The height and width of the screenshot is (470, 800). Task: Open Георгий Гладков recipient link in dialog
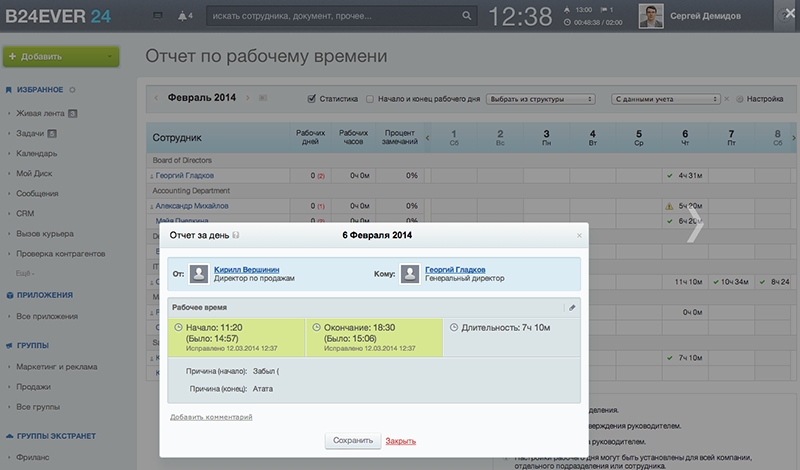coord(455,269)
